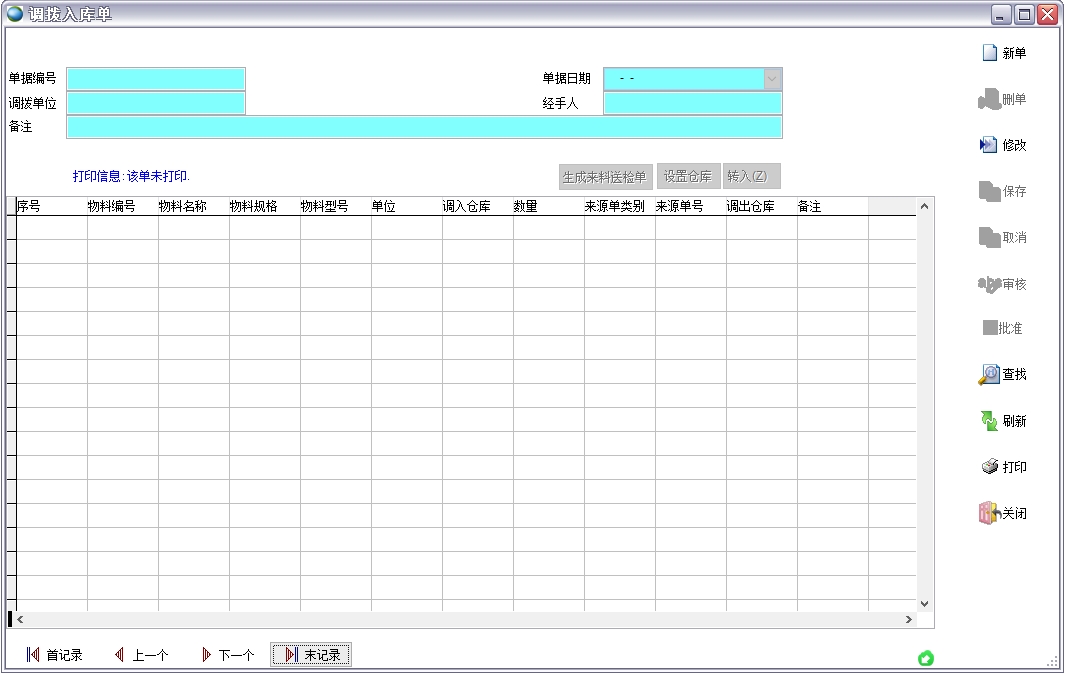This screenshot has width=1066, height=673.
Task: Go to 首记录 (first record)
Action: tap(55, 654)
